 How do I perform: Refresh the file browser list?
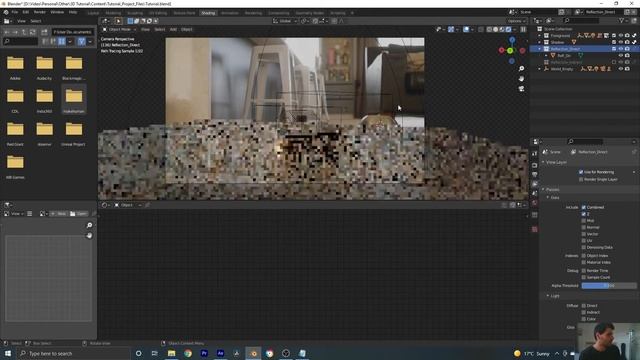coord(33,32)
